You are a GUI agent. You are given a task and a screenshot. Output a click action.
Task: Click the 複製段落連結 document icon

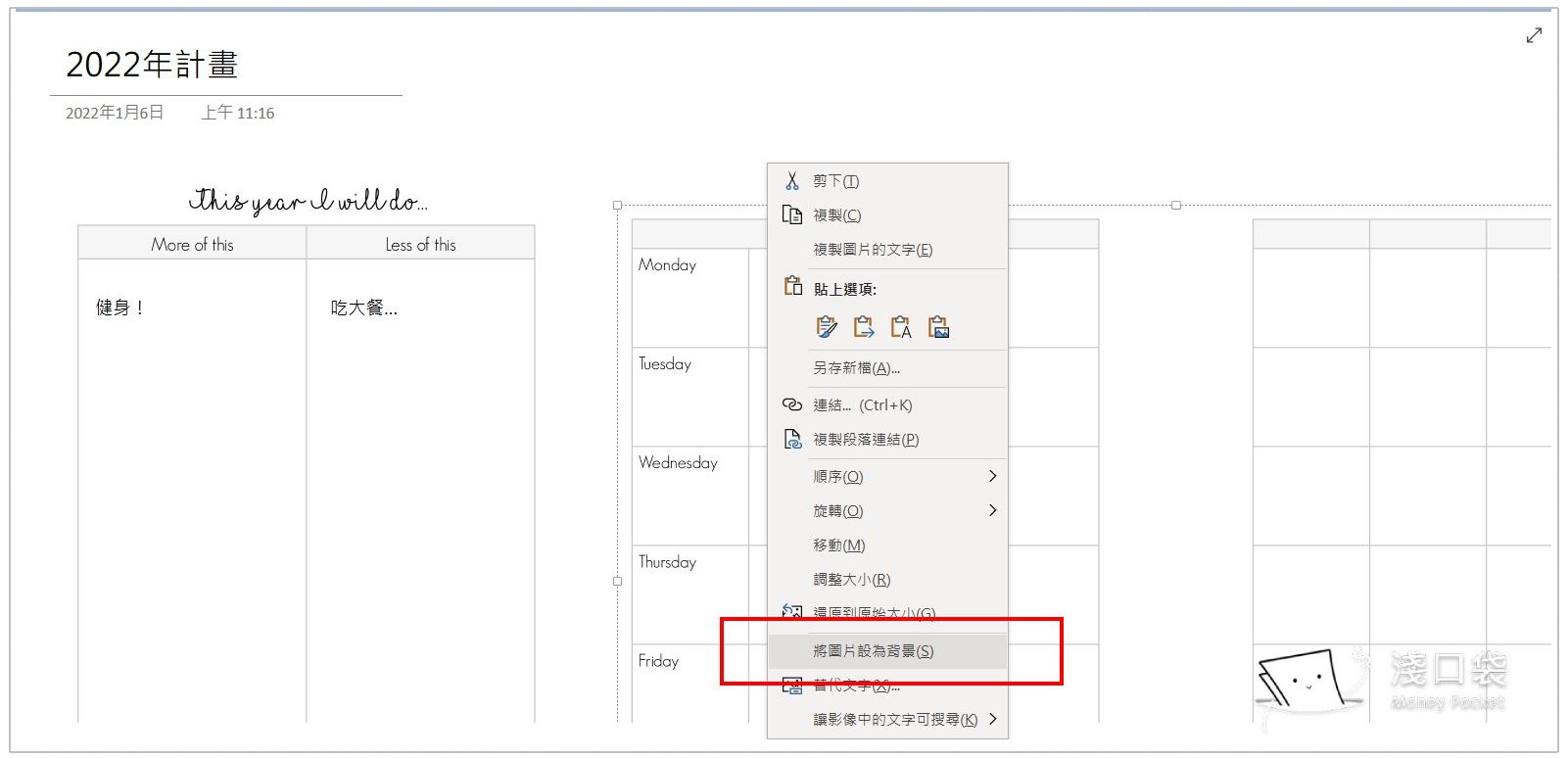tap(791, 440)
